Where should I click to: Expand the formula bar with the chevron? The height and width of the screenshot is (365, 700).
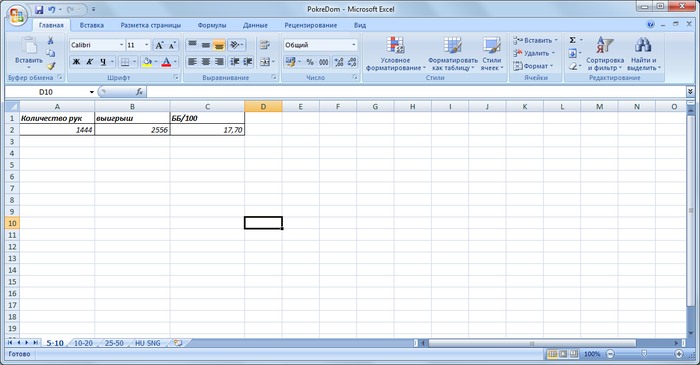690,91
